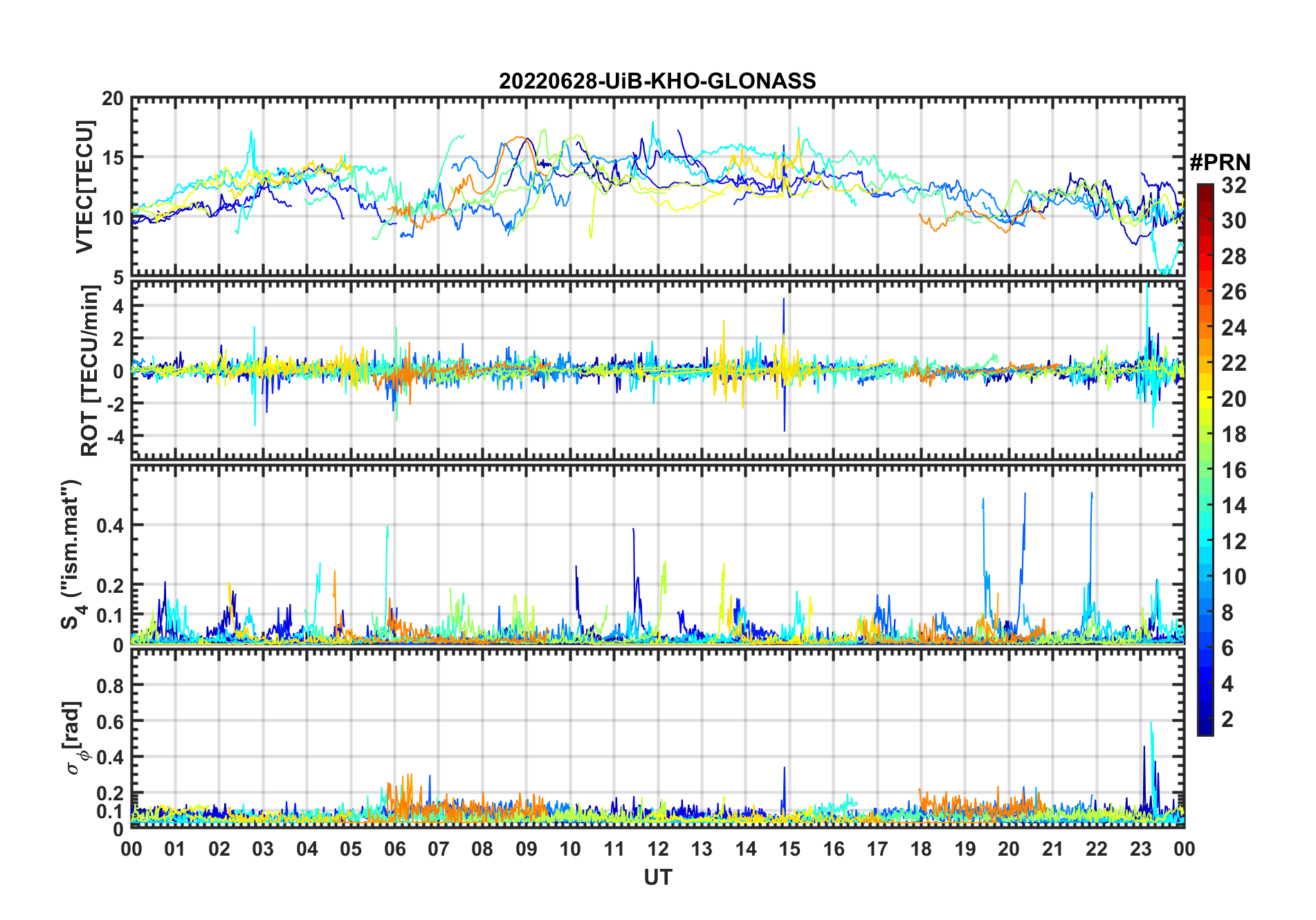Click VTEC axis tick value 15

(x=113, y=158)
